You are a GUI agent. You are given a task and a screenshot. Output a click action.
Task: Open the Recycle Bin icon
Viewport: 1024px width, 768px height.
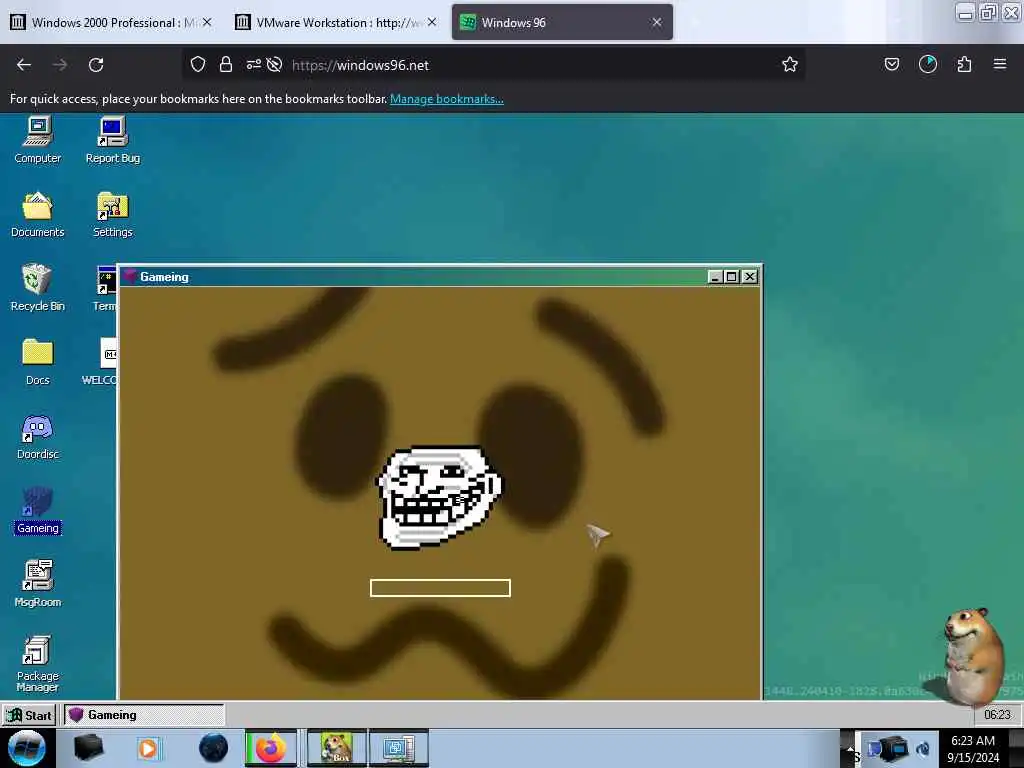pyautogui.click(x=37, y=288)
